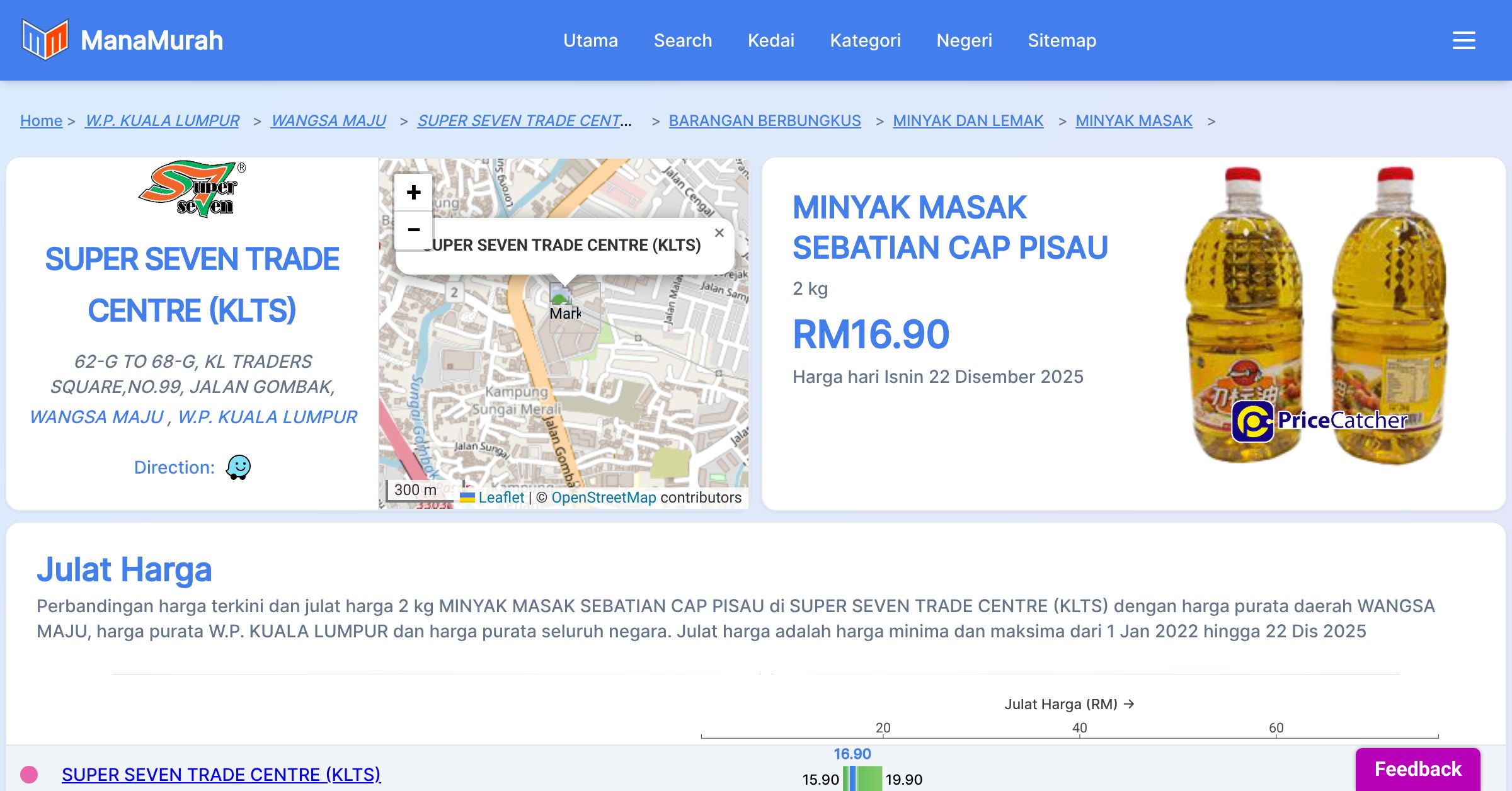Click the pink dot beside Super Seven
This screenshot has width=1512, height=791.
tap(29, 774)
